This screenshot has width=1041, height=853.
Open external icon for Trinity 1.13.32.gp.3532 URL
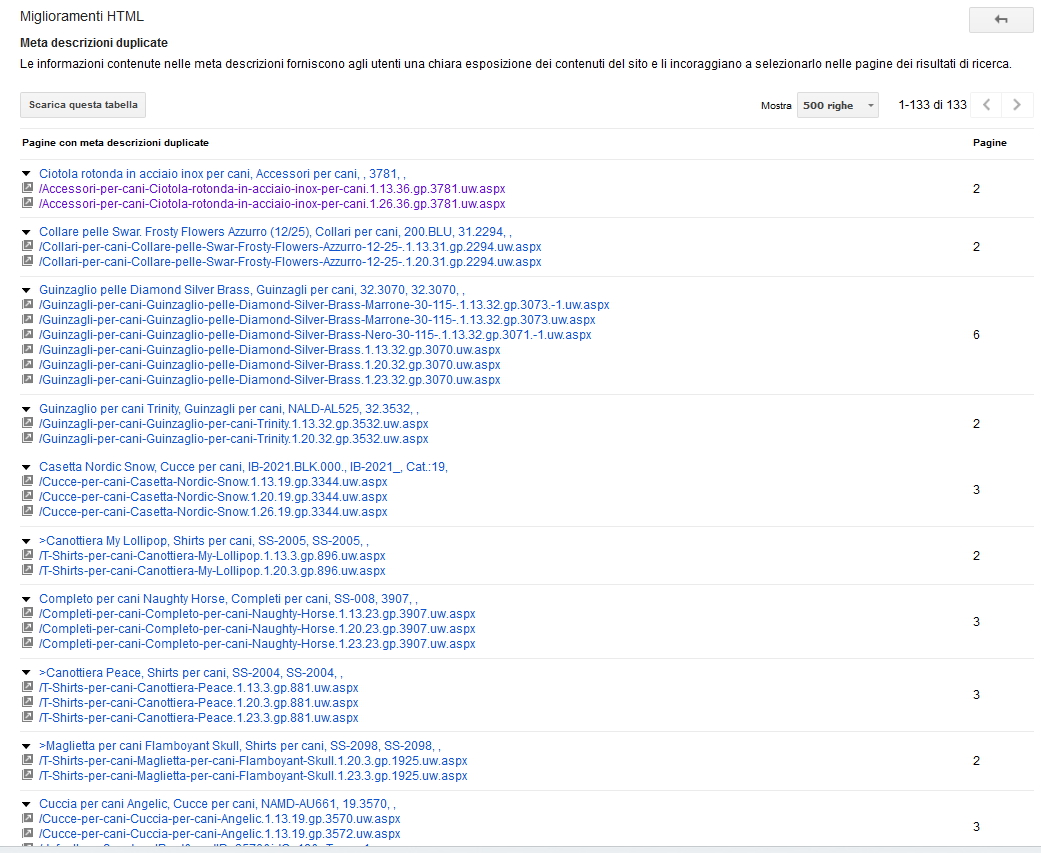[x=27, y=423]
